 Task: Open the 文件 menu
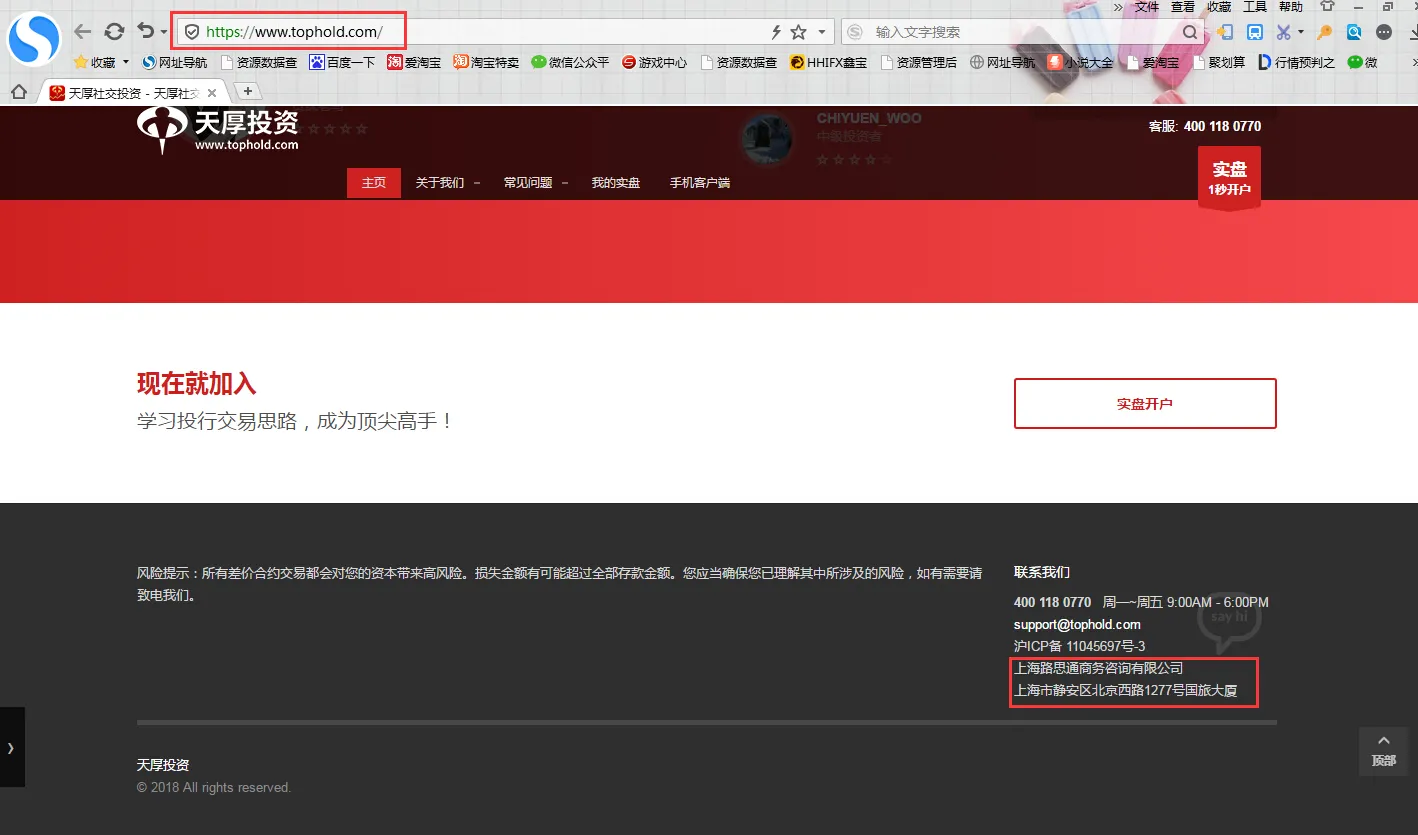point(1147,7)
